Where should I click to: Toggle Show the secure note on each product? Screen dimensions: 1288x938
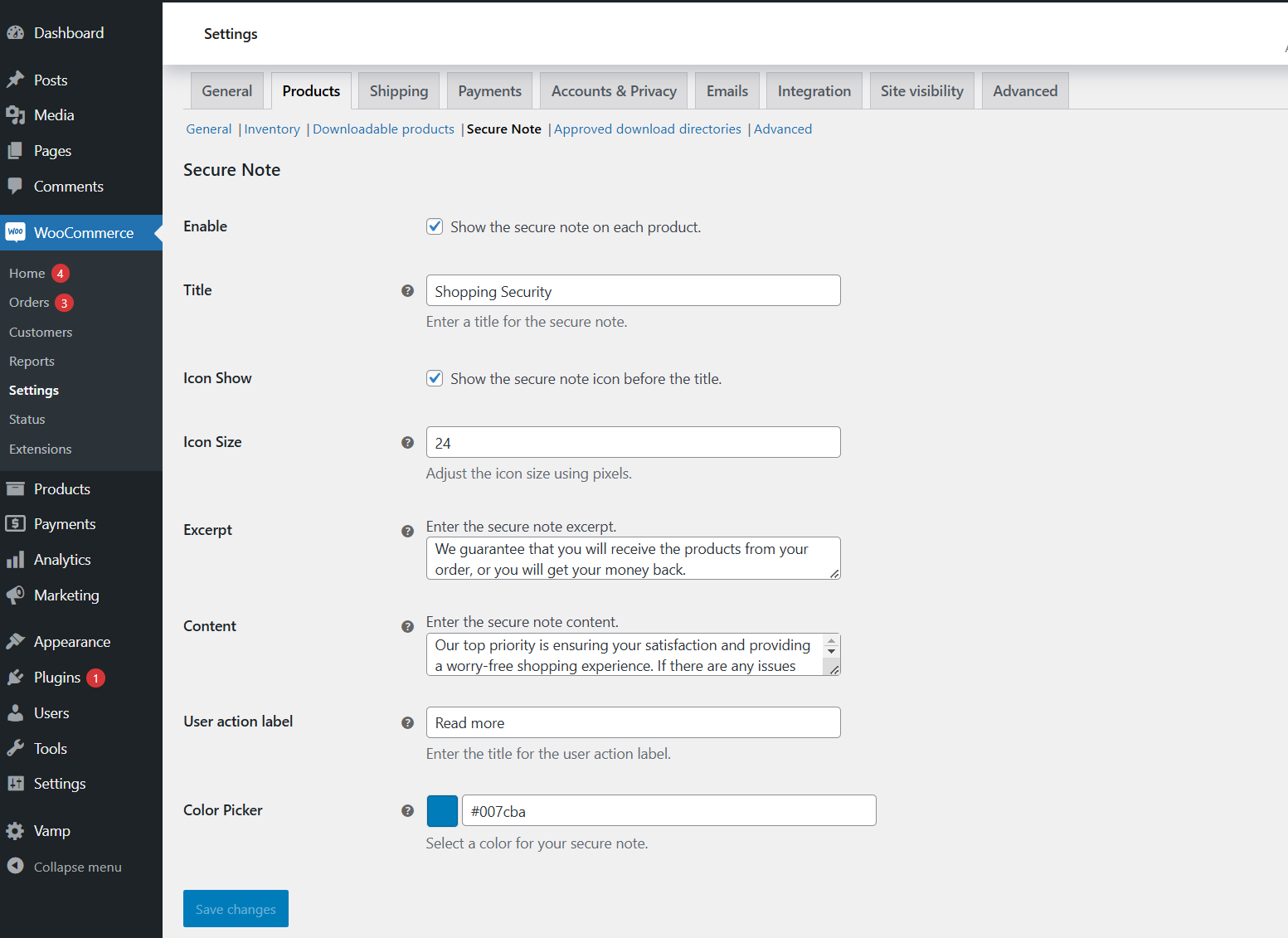435,226
